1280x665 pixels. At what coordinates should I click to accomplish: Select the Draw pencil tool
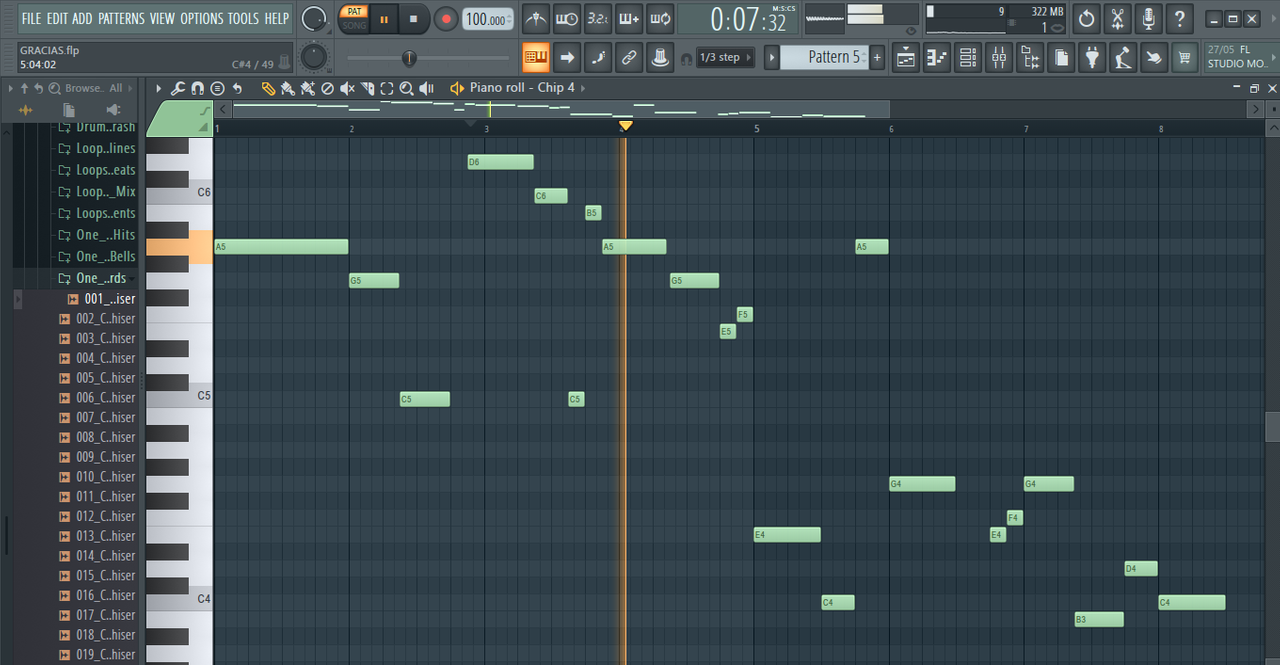268,88
